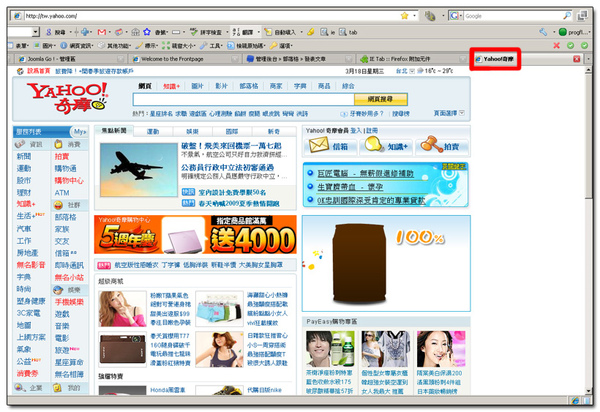Click the green progfl account button
The height and width of the screenshot is (412, 600).
point(573,32)
